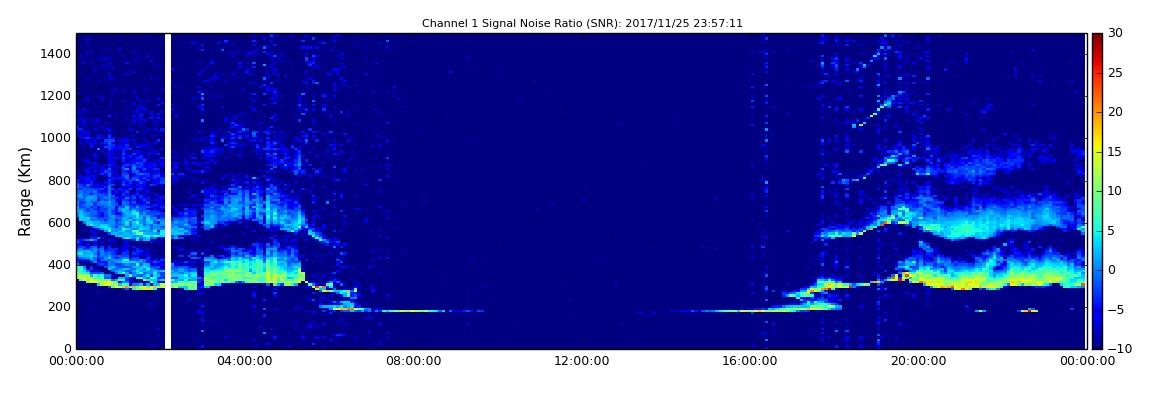Click the white data gap stripe near 02:00
Screen dimensions: 1150x407
coord(168,191)
